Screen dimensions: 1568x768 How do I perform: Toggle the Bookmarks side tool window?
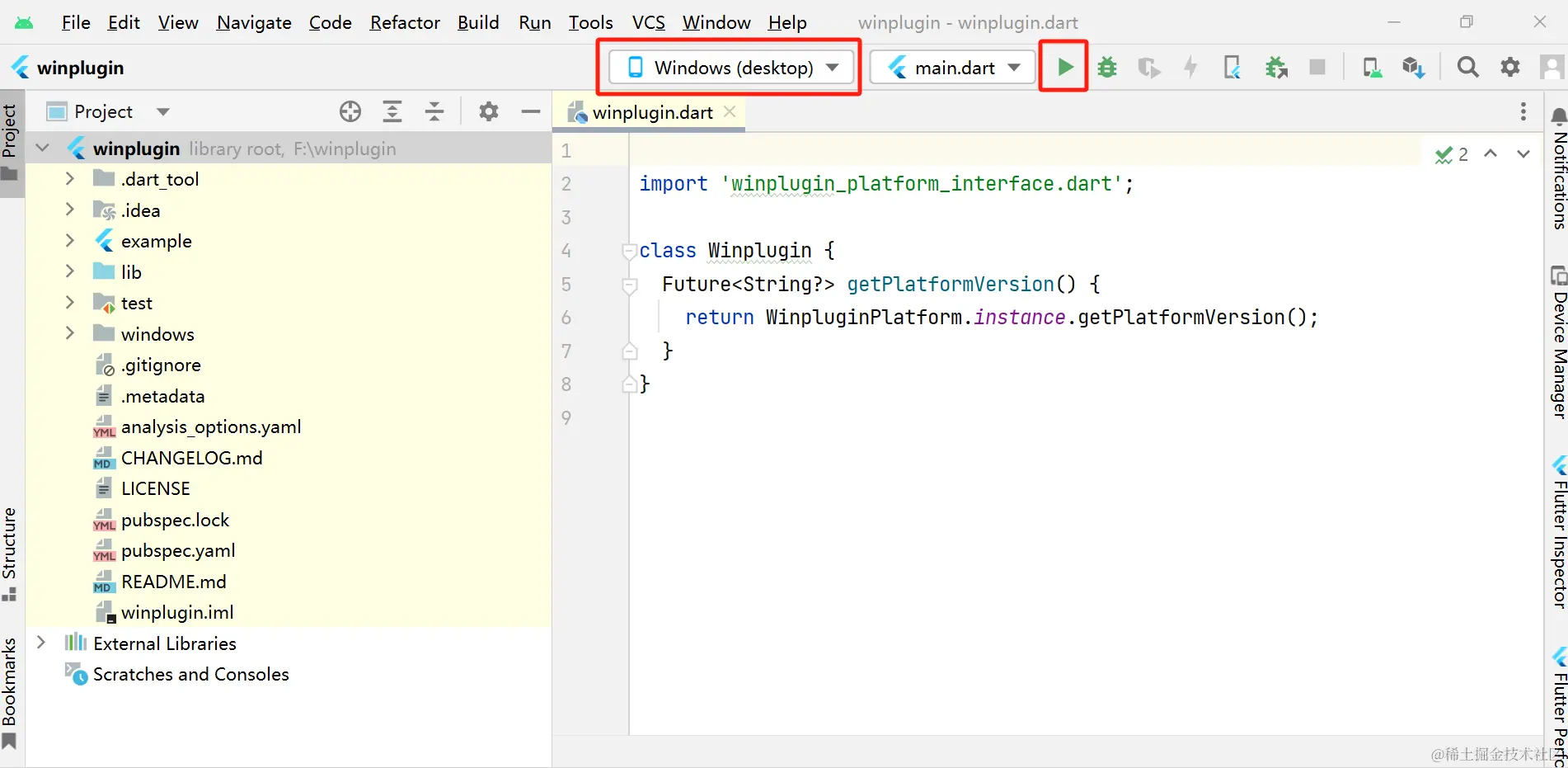coord(10,693)
